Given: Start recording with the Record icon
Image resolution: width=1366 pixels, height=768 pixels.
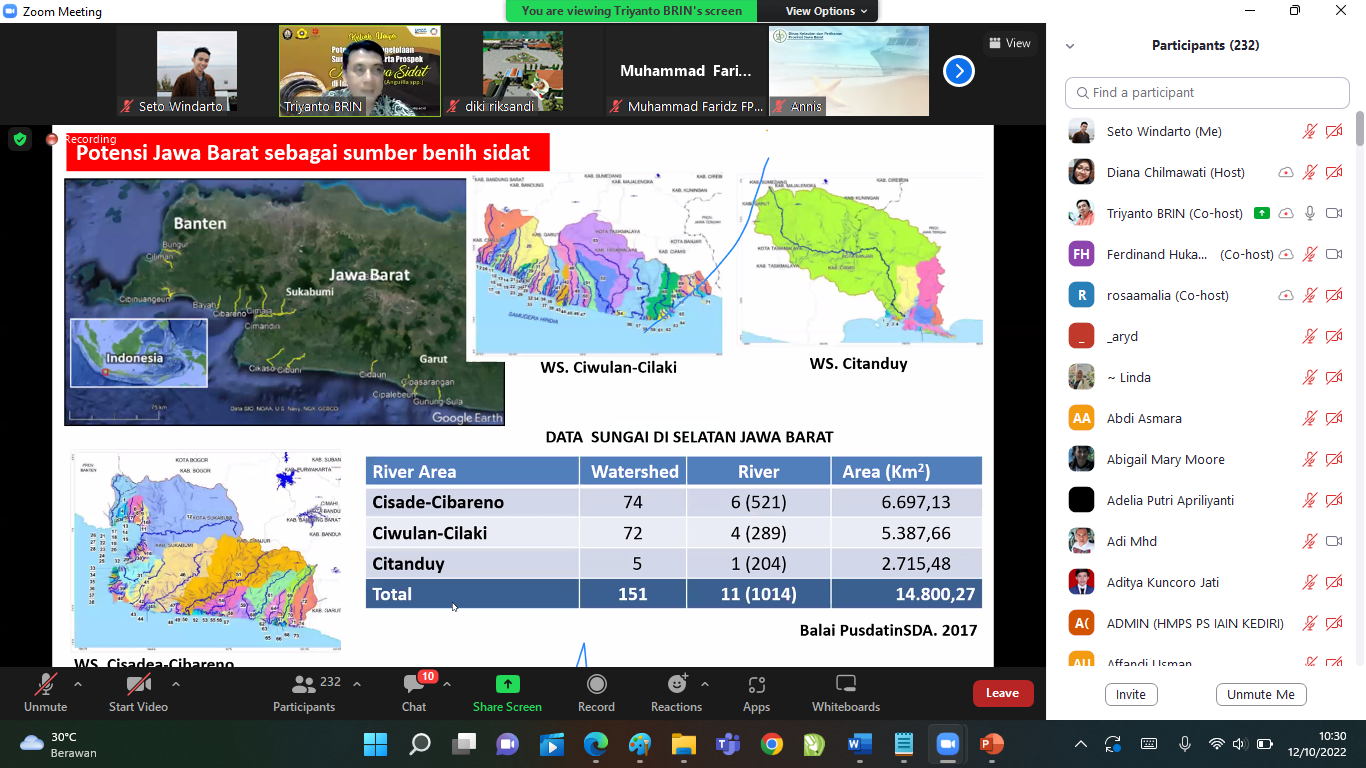Looking at the screenshot, I should pyautogui.click(x=596, y=686).
